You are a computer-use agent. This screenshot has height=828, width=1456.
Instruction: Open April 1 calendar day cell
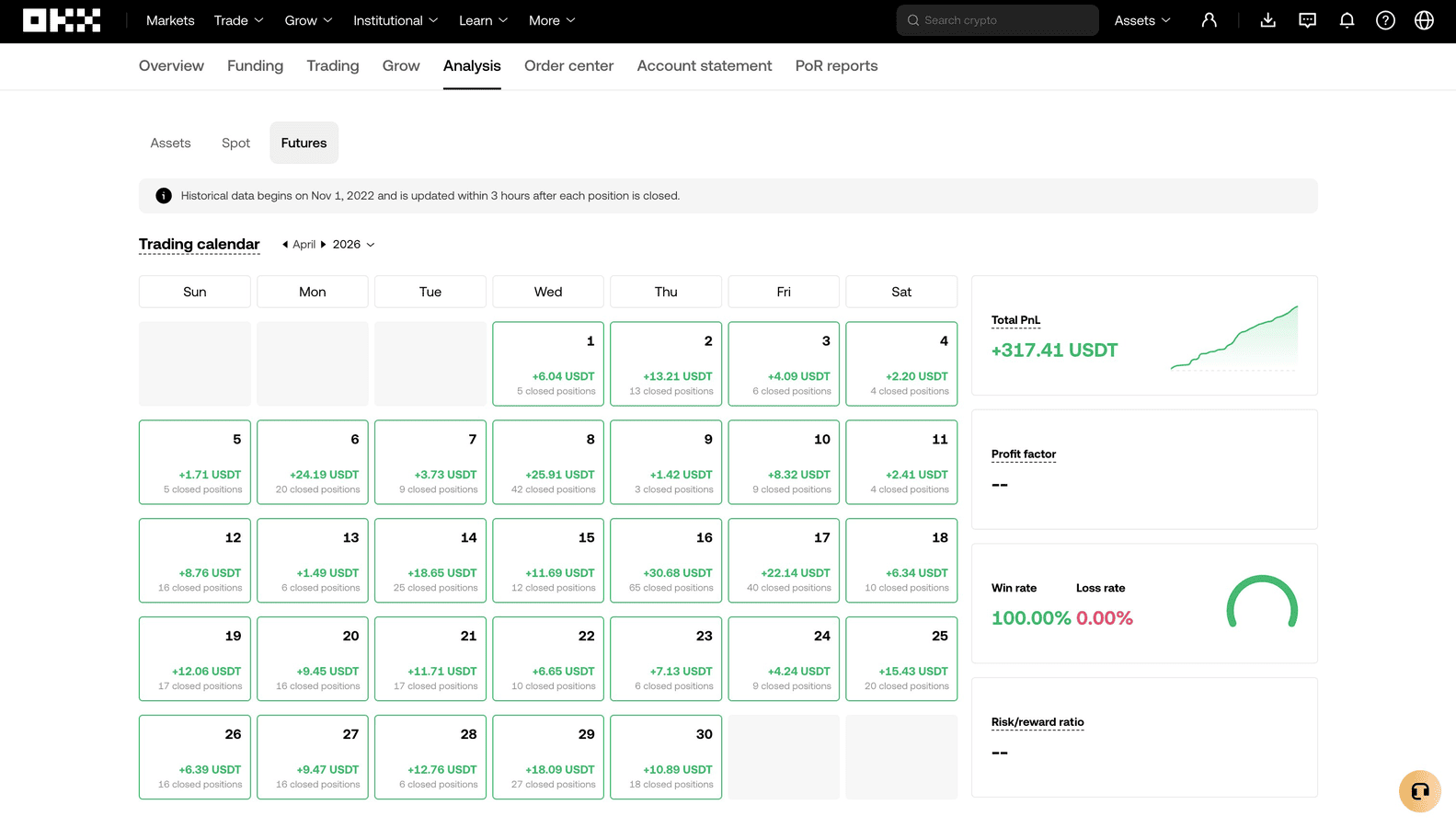click(548, 363)
